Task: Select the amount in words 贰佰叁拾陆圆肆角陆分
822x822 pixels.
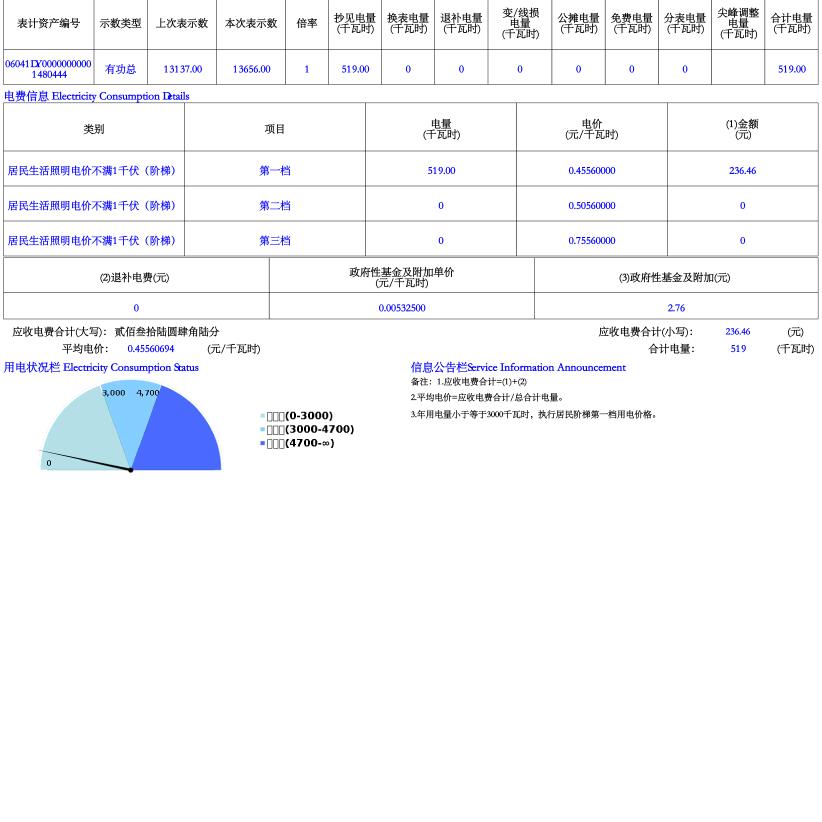Action: 167,332
